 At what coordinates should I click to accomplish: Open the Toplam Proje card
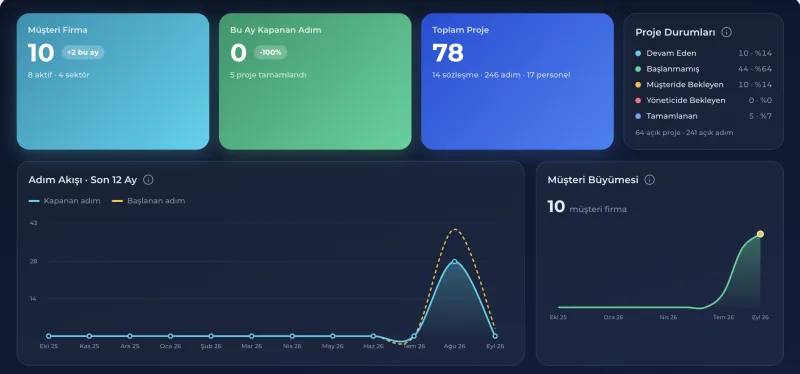[517, 82]
